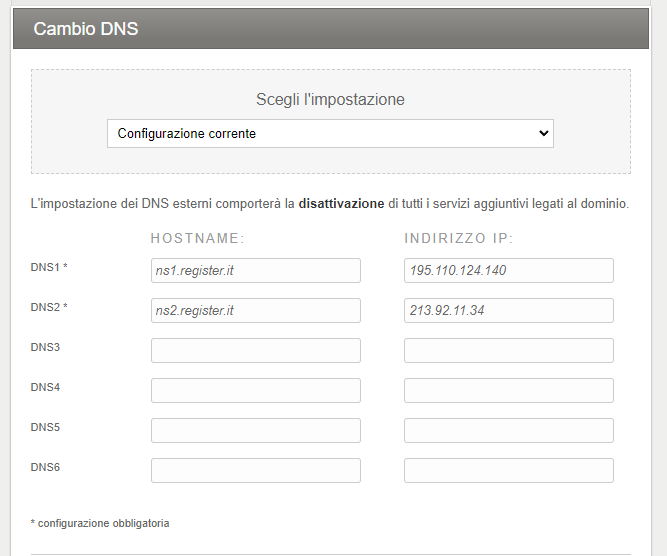Viewport: 667px width, 556px height.
Task: Focus the empty DNS5 IP address field
Action: click(508, 430)
